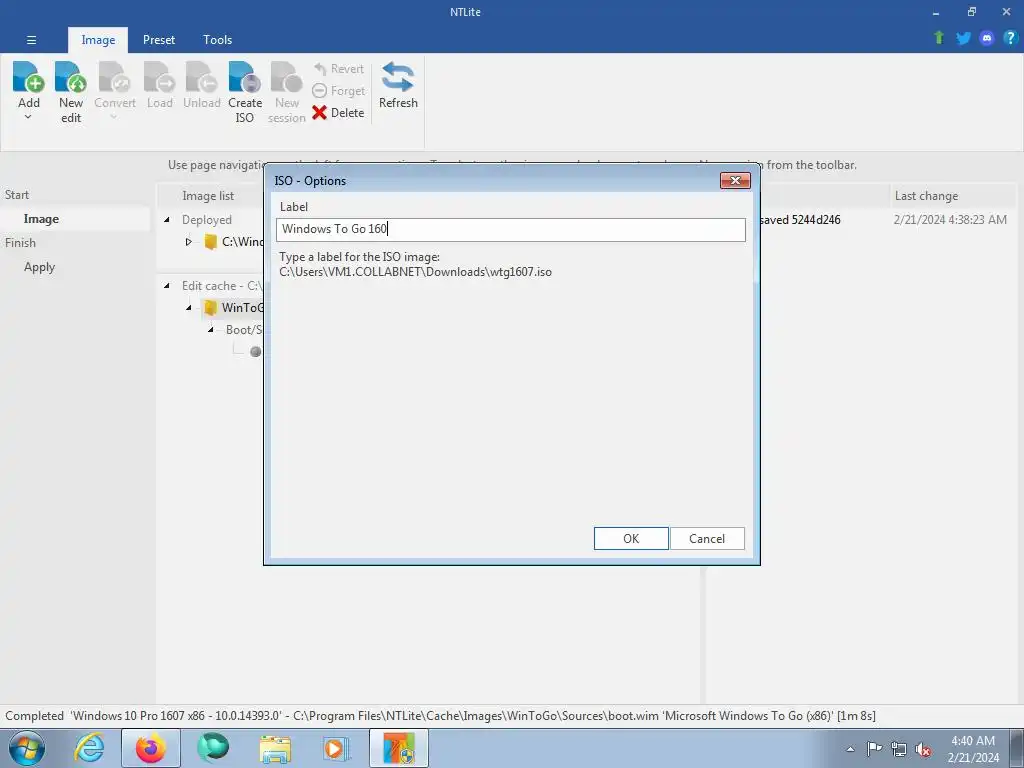Click the Add image toolbar icon
The image size is (1024, 768).
(x=29, y=77)
